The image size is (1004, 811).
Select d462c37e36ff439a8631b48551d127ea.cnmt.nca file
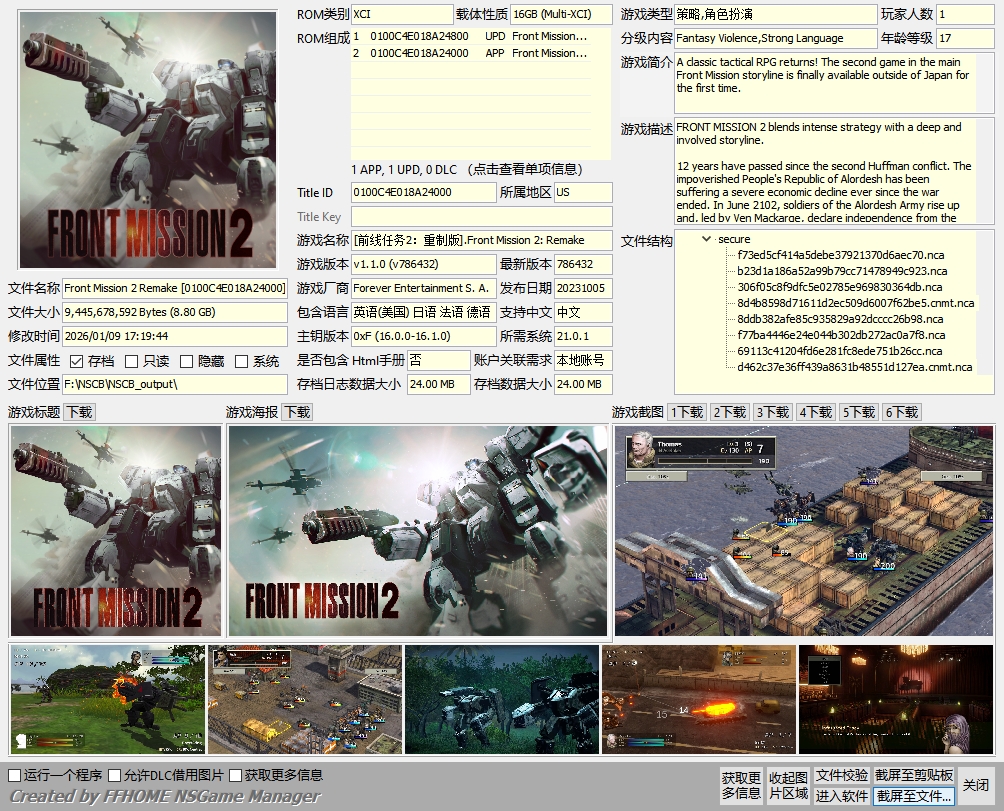pyautogui.click(x=854, y=367)
